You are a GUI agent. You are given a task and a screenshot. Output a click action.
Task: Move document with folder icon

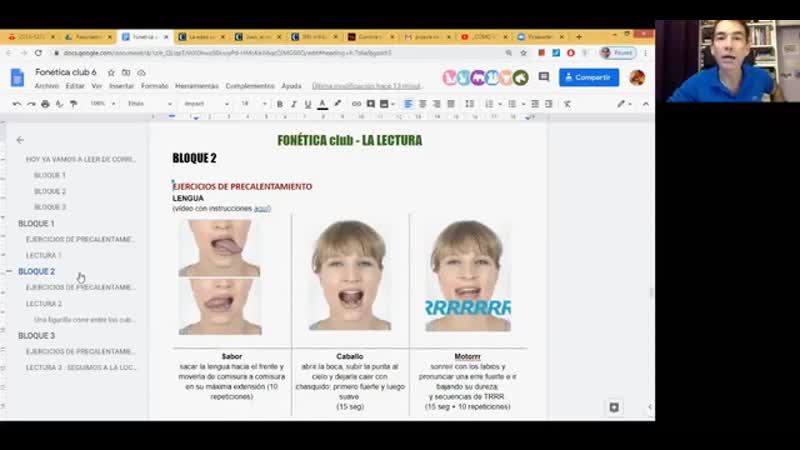click(x=126, y=72)
